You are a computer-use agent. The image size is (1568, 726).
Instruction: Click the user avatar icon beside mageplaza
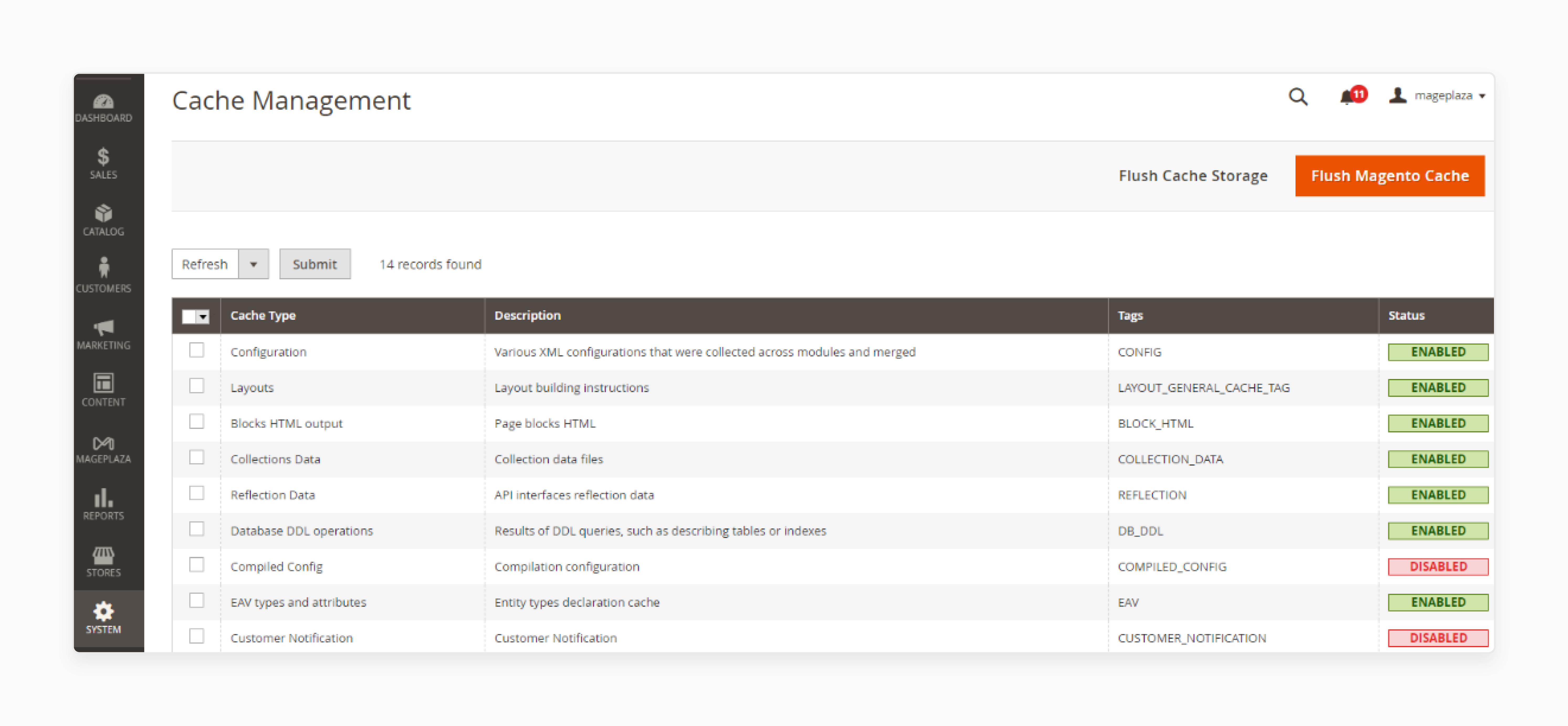pyautogui.click(x=1398, y=96)
